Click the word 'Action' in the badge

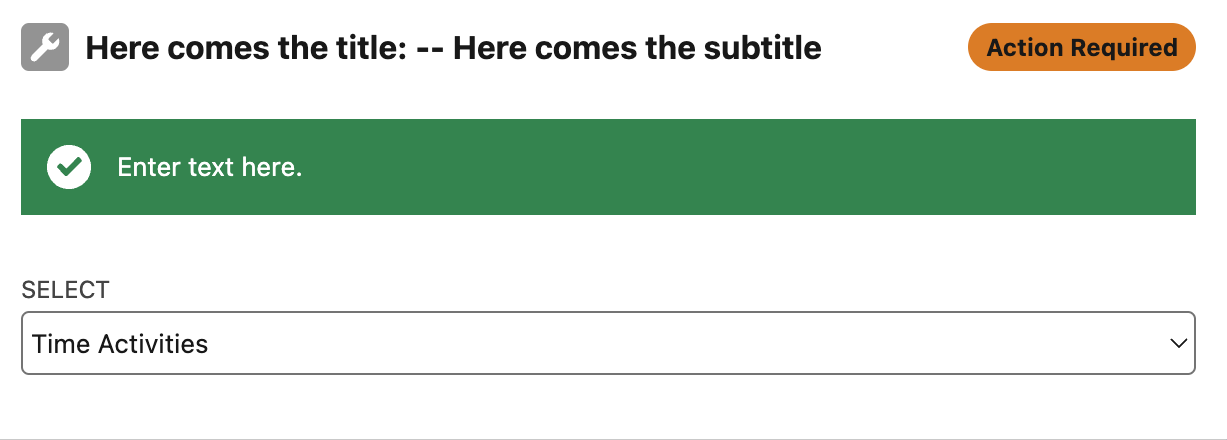click(x=1026, y=47)
